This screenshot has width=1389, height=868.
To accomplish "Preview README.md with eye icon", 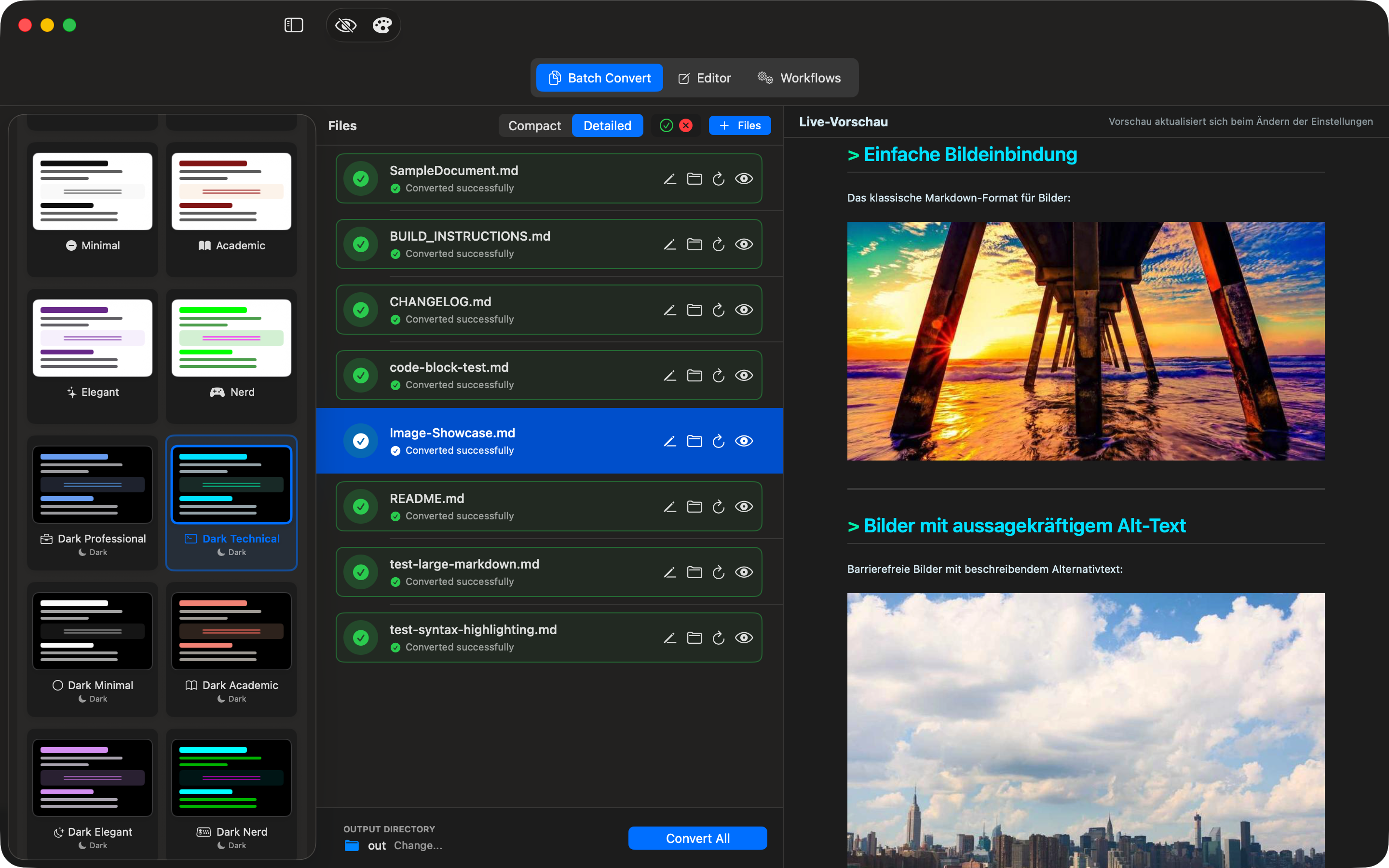I will coord(744,506).
